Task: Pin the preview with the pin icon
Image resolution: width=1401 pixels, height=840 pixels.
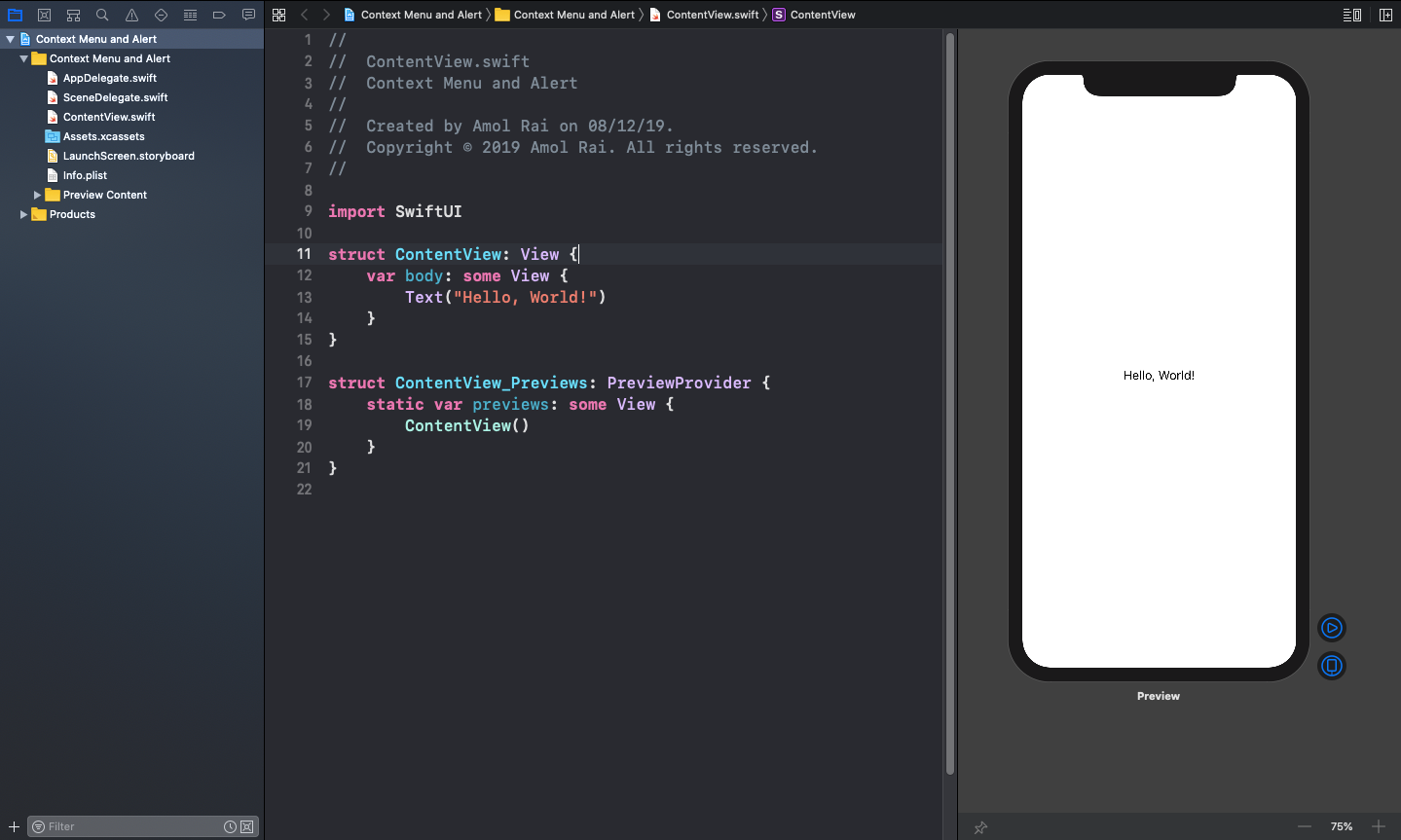Action: tap(980, 826)
